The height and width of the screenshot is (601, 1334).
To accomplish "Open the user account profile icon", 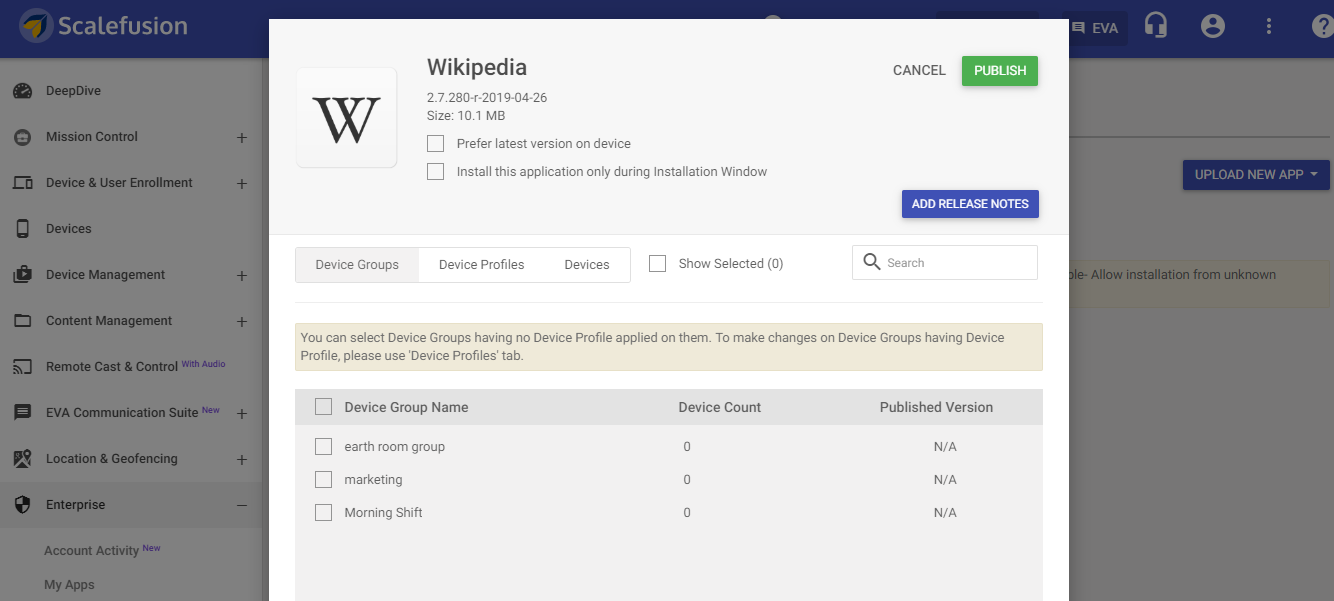I will click(x=1213, y=26).
